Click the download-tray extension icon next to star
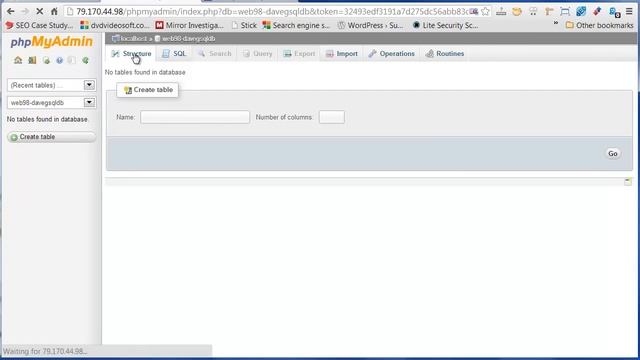The width and height of the screenshot is (640, 360). [x=501, y=12]
